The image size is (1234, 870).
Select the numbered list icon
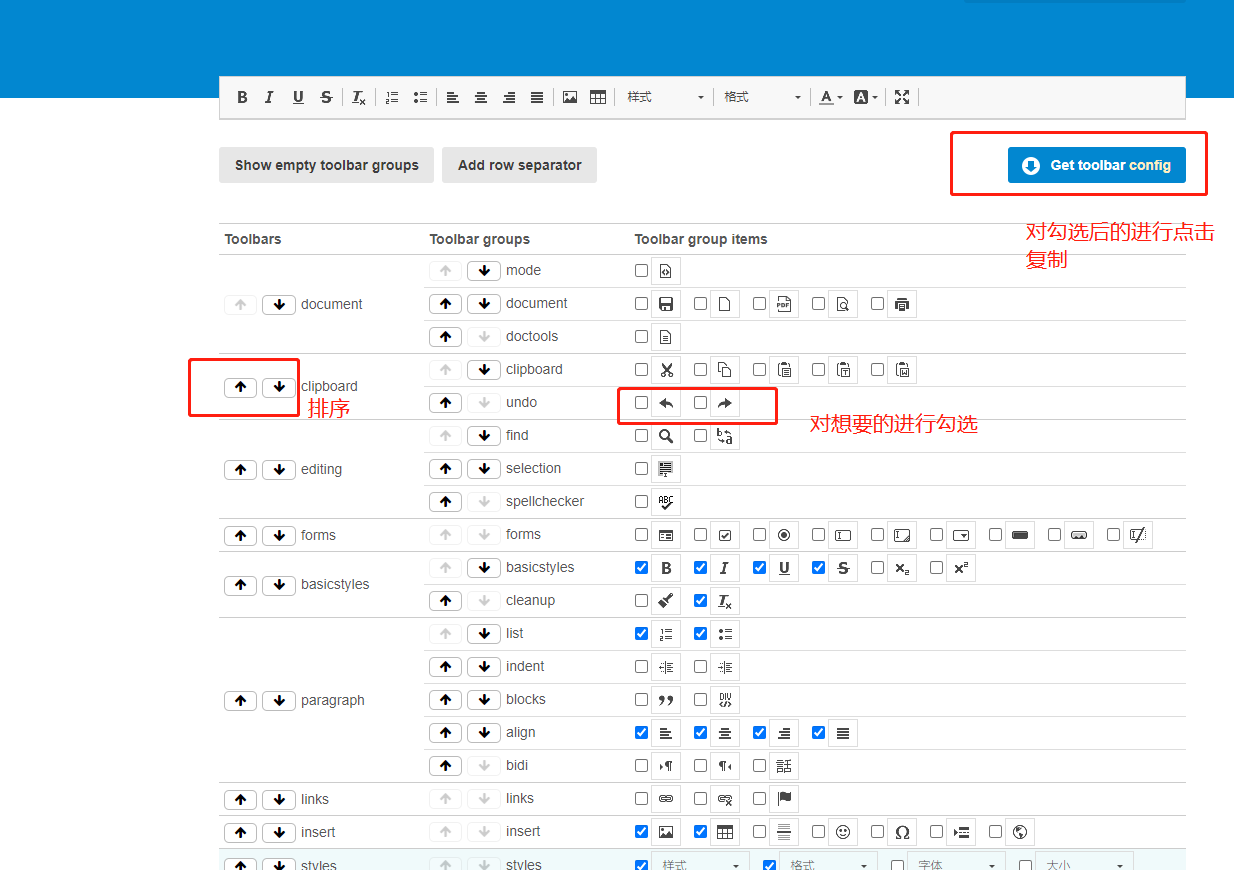point(391,97)
